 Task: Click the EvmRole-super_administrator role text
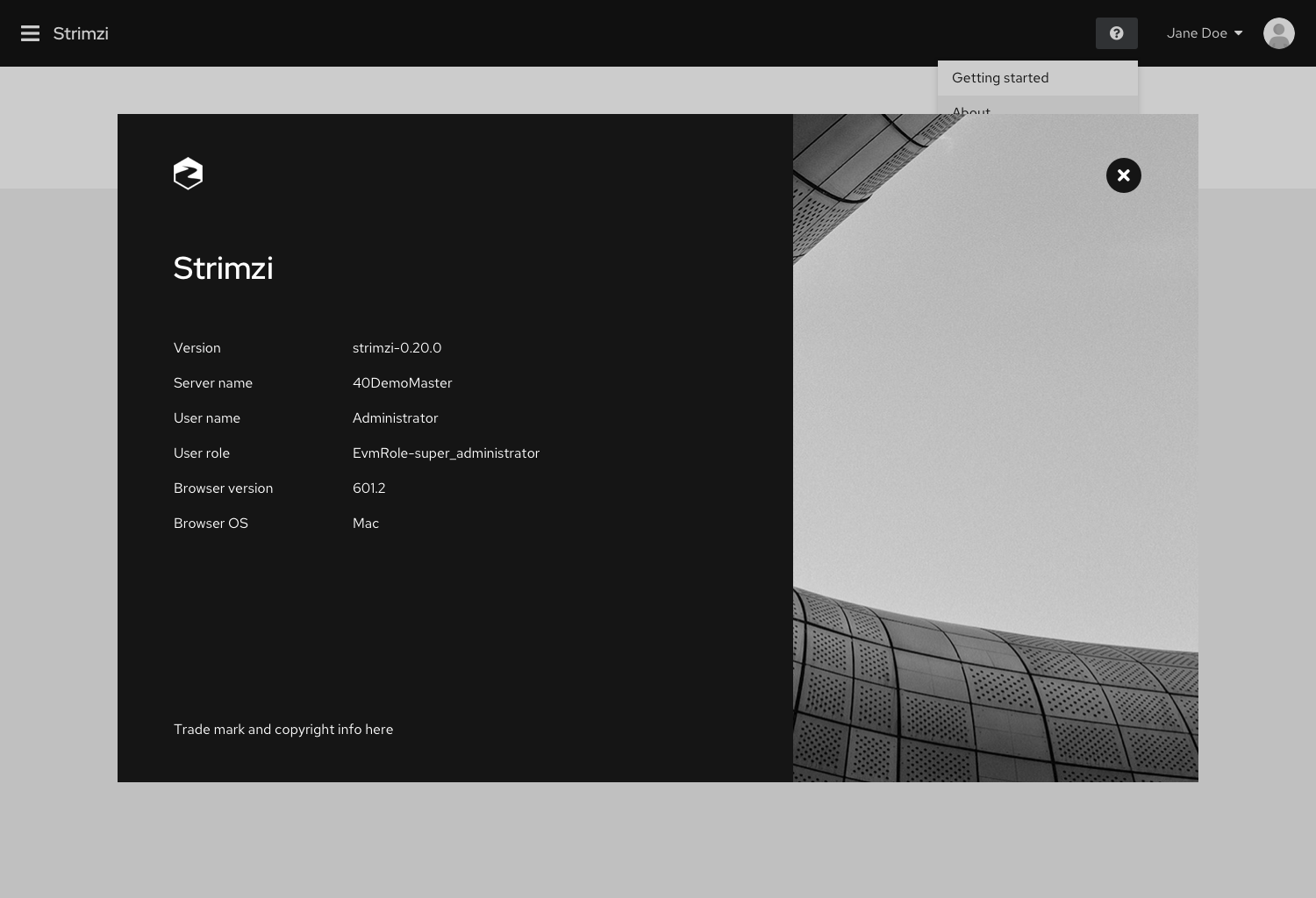click(446, 453)
